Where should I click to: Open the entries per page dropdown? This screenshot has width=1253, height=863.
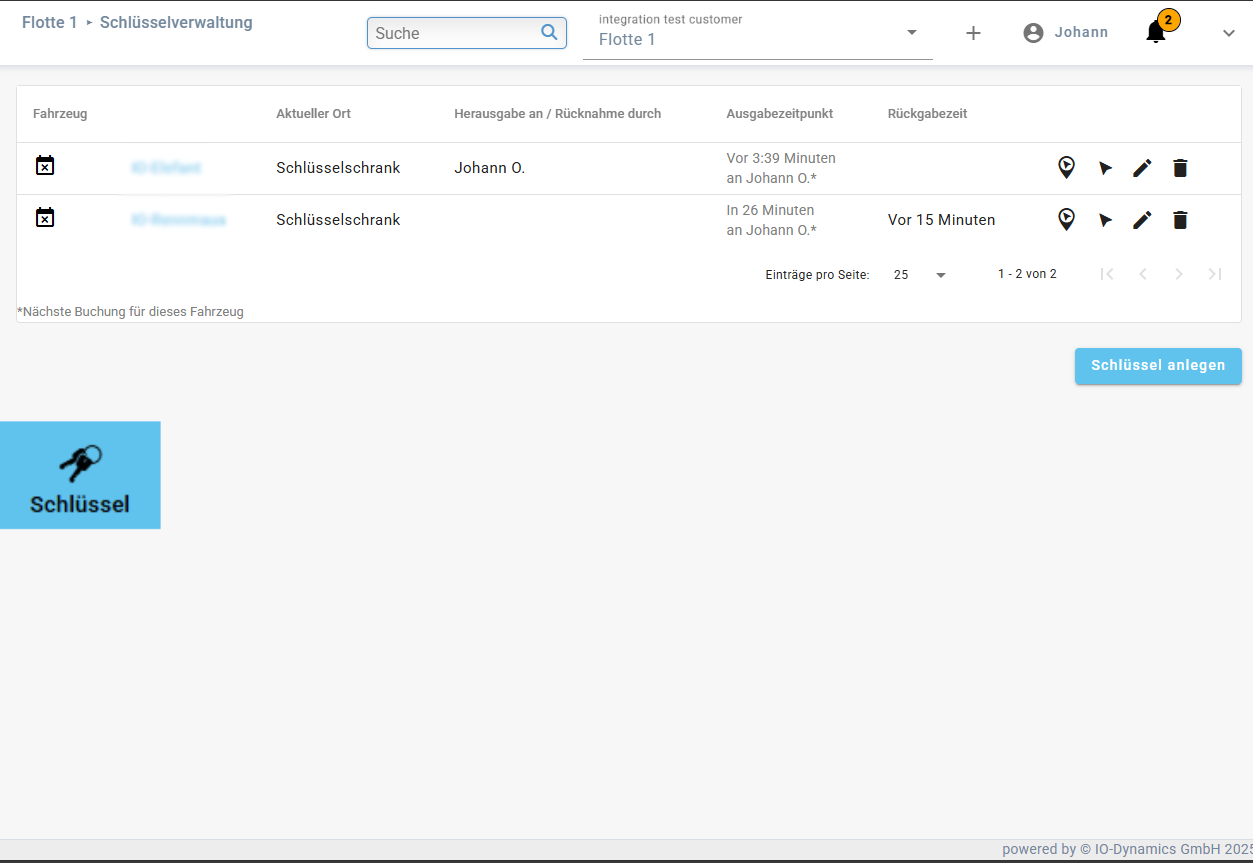coord(920,274)
